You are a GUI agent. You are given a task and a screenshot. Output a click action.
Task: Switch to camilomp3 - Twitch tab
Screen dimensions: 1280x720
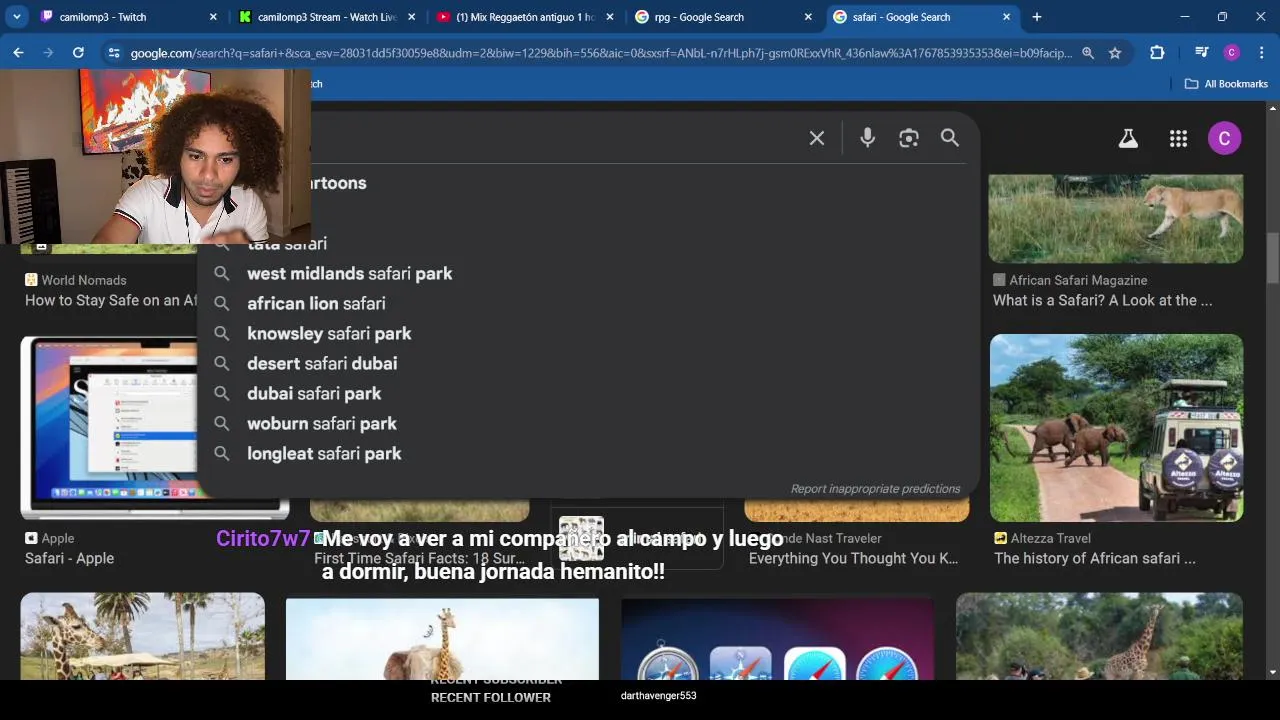point(129,17)
